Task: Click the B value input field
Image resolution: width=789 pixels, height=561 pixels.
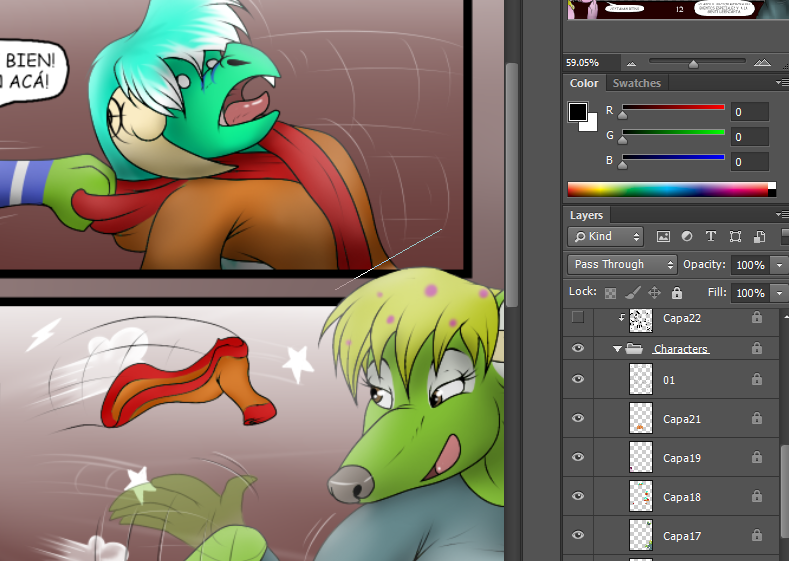Action: (749, 162)
